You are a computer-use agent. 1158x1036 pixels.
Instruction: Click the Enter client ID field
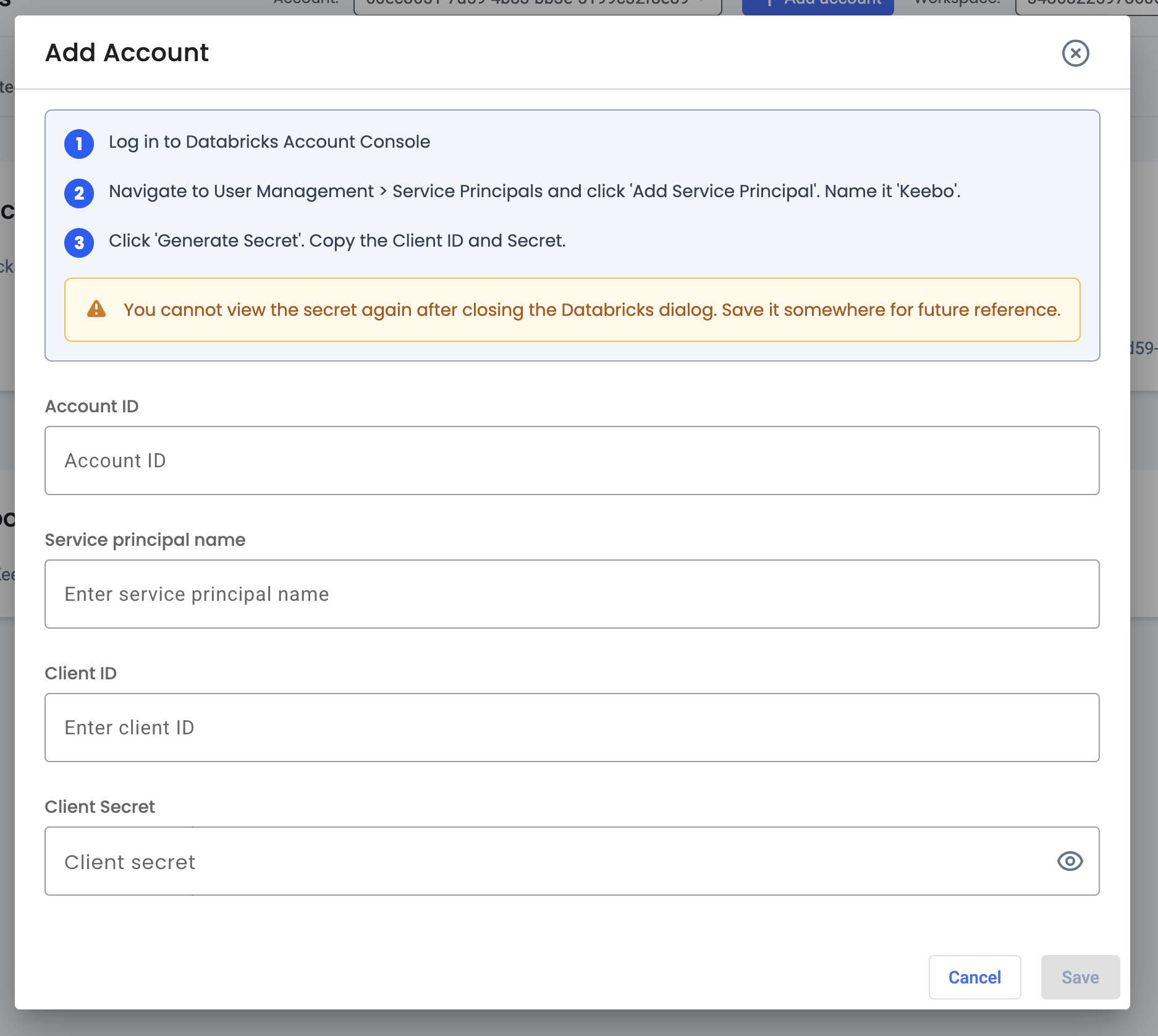click(572, 728)
